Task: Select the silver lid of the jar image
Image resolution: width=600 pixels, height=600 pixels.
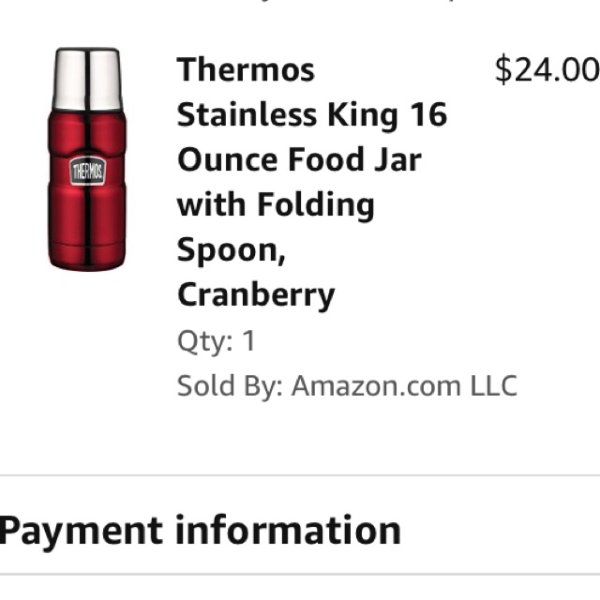Action: [87, 79]
